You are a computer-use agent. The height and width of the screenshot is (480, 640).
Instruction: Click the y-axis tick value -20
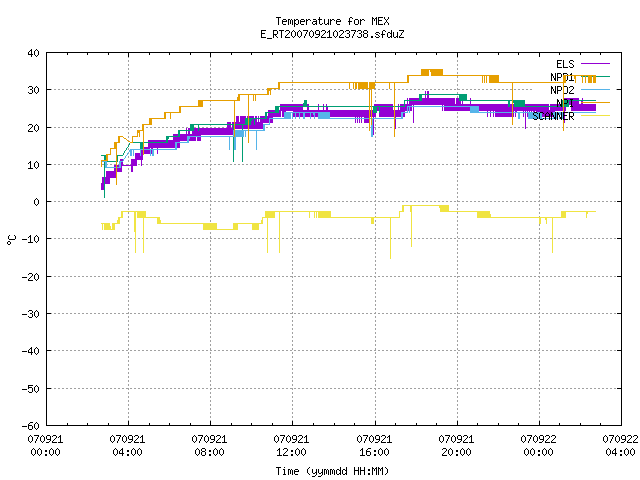31,277
